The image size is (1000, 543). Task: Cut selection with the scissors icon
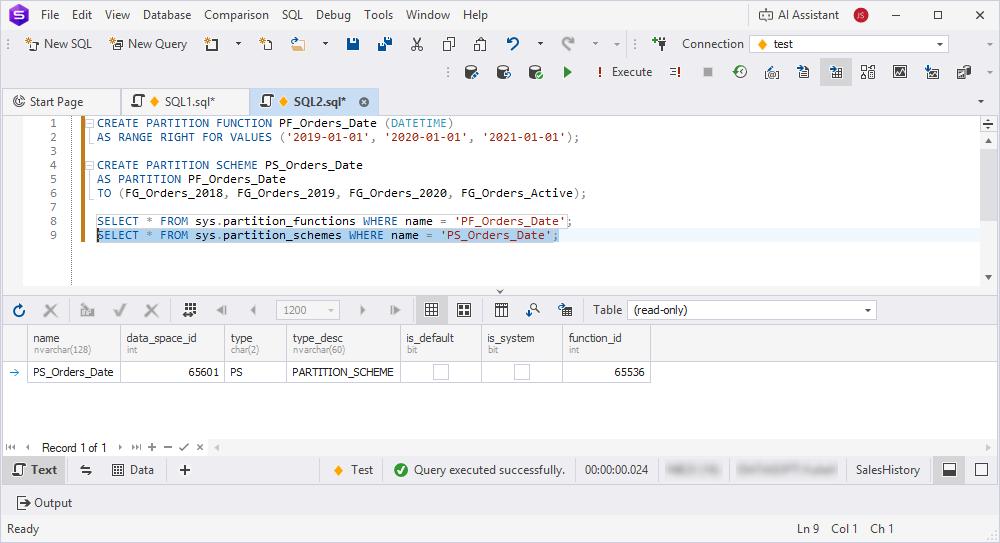[x=417, y=44]
